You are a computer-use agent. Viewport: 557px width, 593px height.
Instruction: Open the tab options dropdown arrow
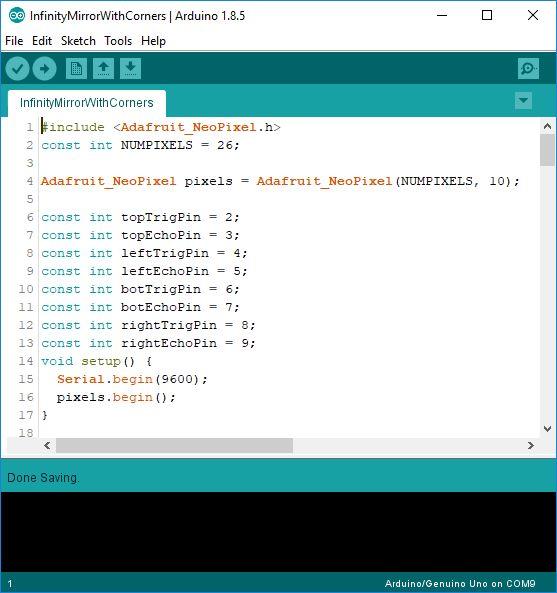point(523,101)
